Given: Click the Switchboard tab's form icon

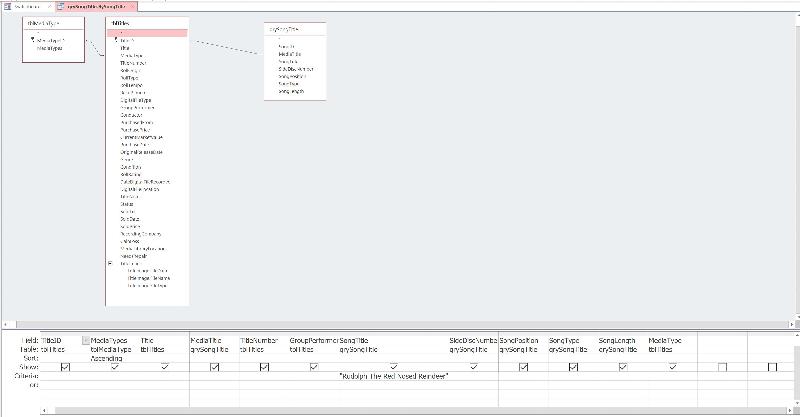Looking at the screenshot, I should tap(7, 6).
